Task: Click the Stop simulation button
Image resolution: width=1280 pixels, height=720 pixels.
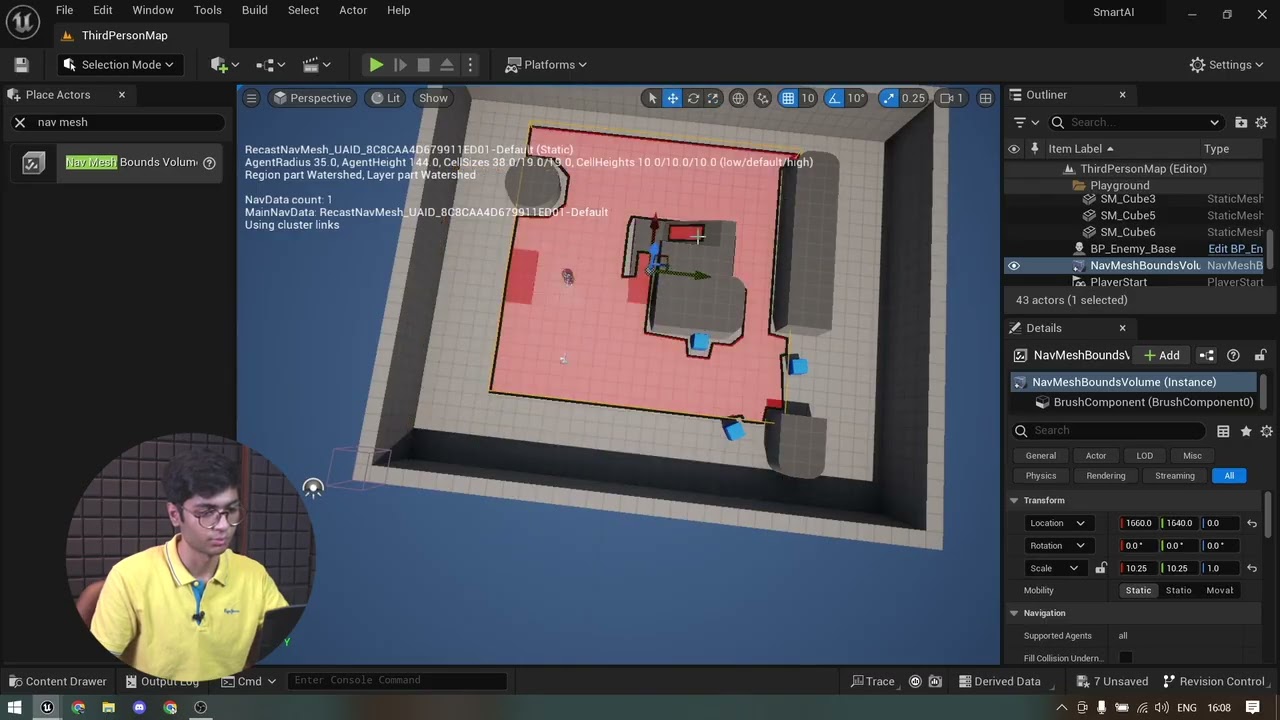Action: [x=423, y=65]
